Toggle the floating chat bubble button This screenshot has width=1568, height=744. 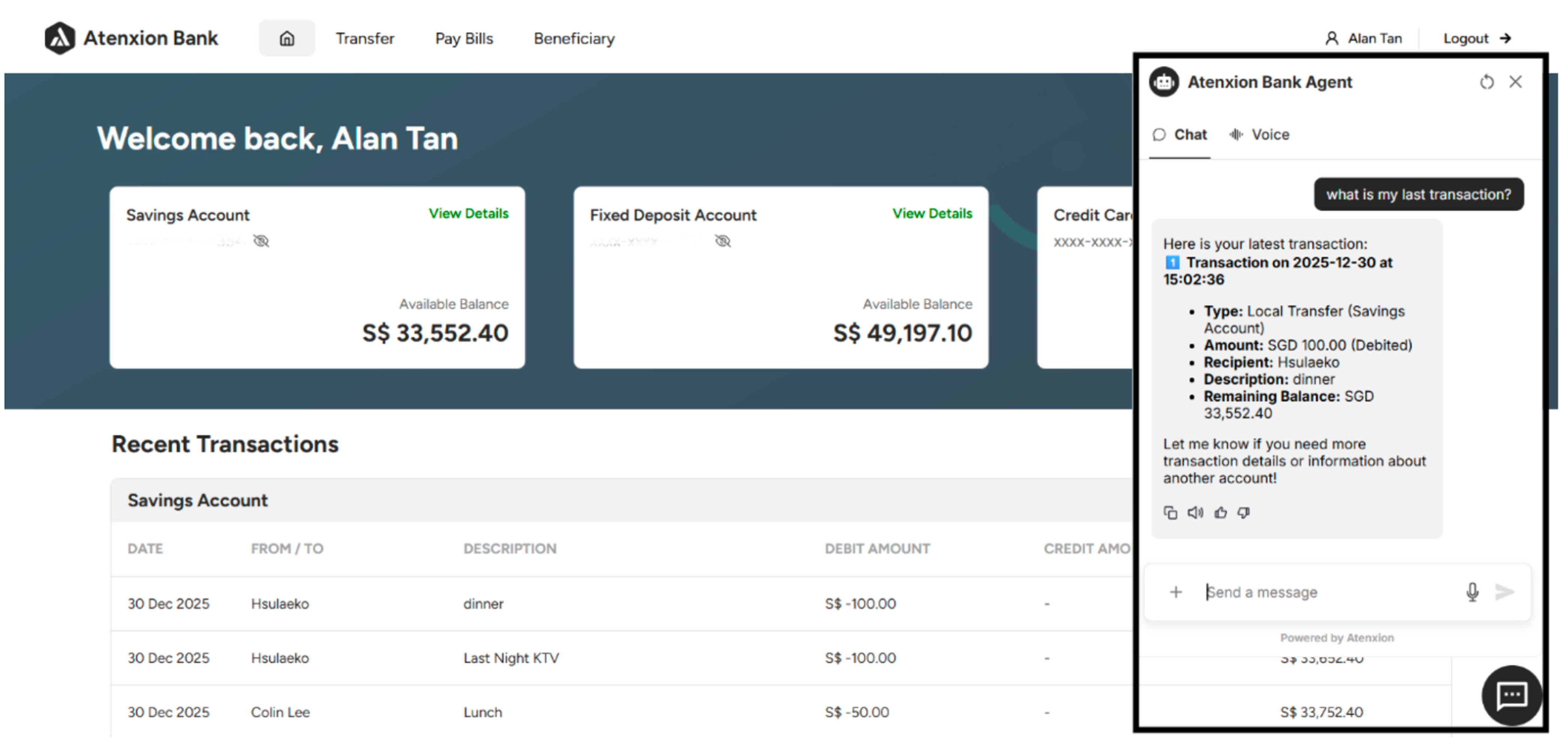coord(1512,695)
